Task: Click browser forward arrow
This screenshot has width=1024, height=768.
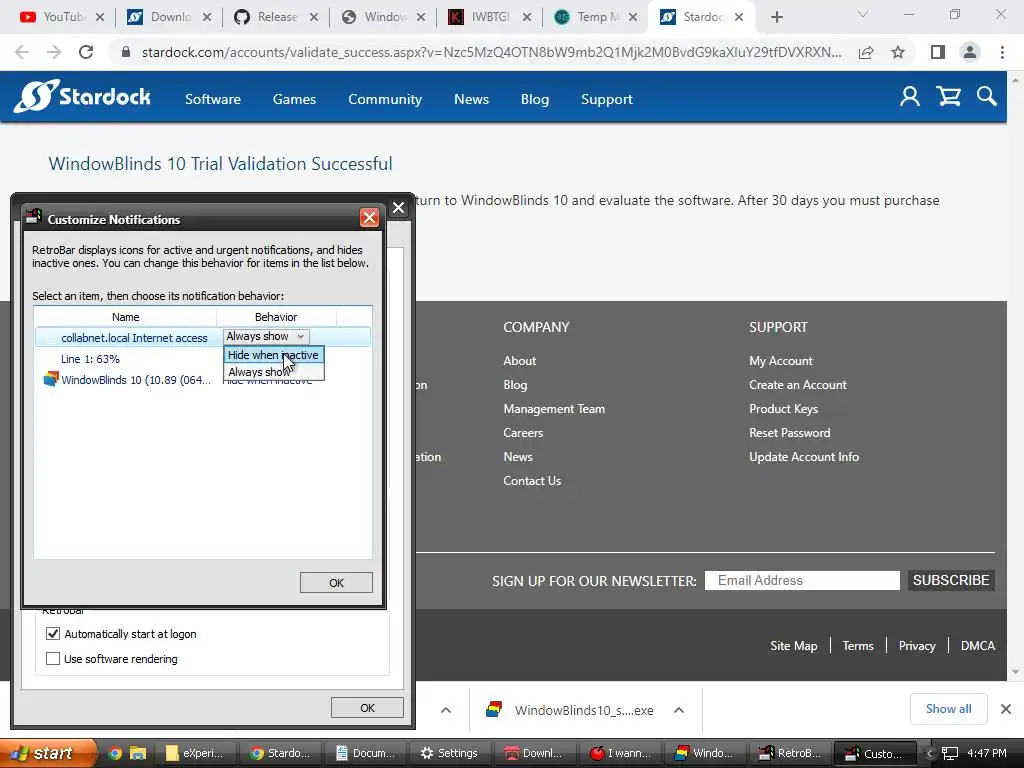Action: pyautogui.click(x=54, y=52)
